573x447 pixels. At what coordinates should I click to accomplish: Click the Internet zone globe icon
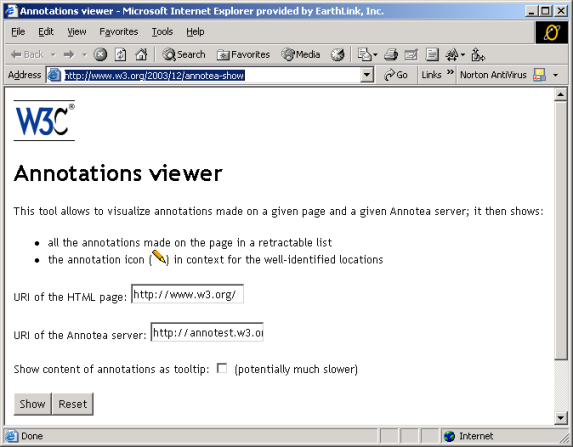coord(449,436)
